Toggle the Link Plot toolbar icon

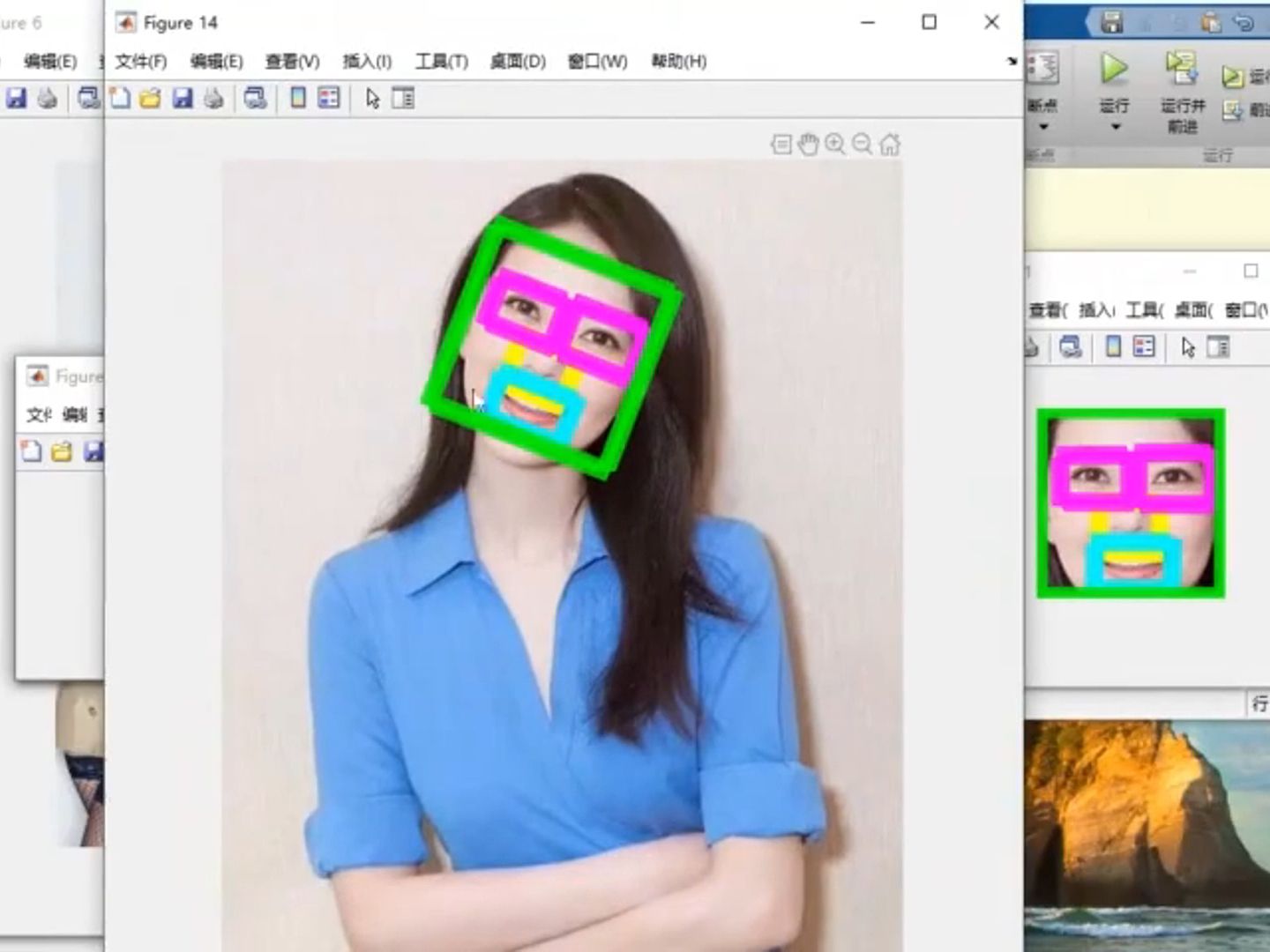256,98
